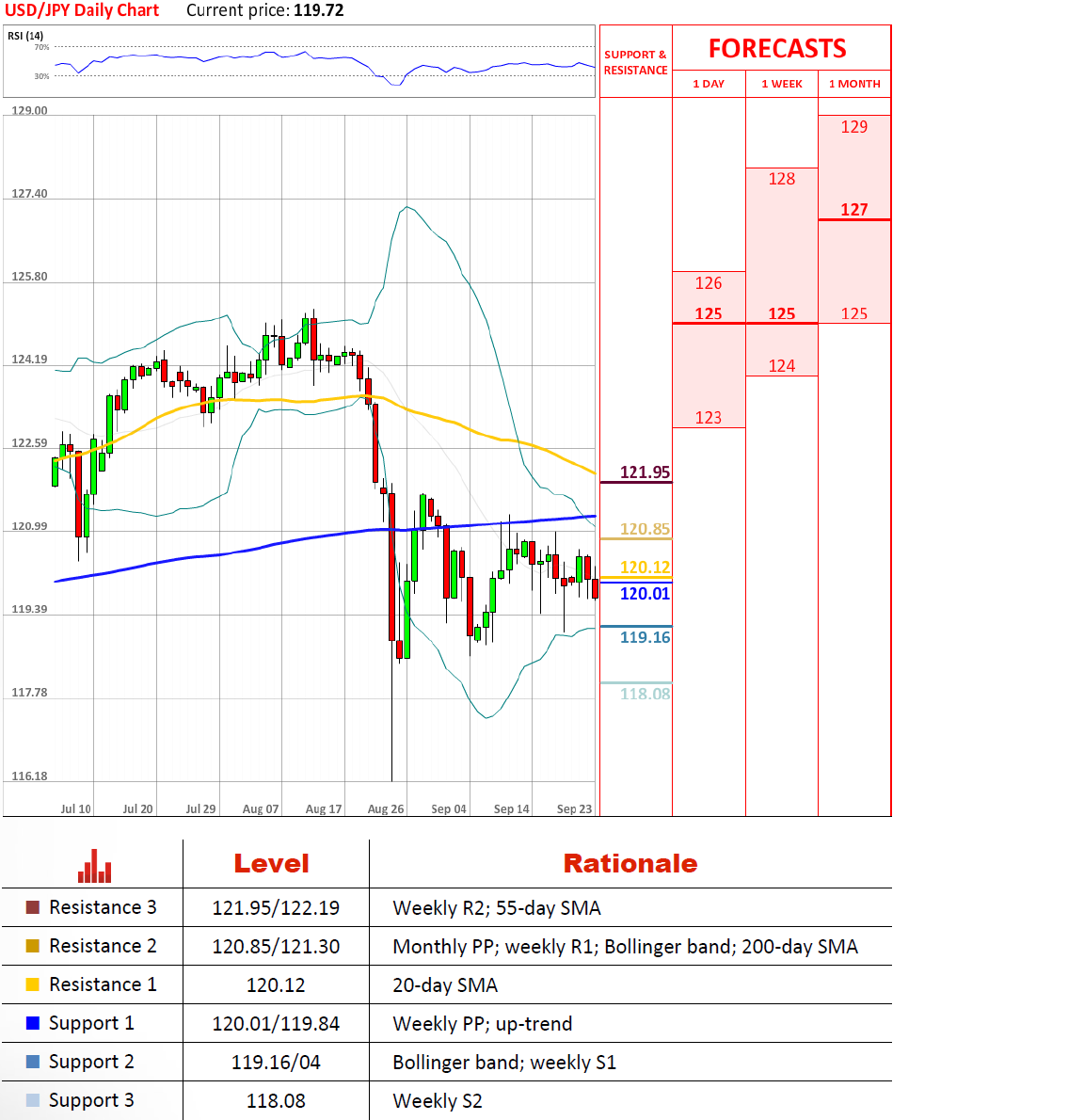Click the 123 value in 1 day forecast
Viewport: 1084px width, 1120px height.
point(709,417)
